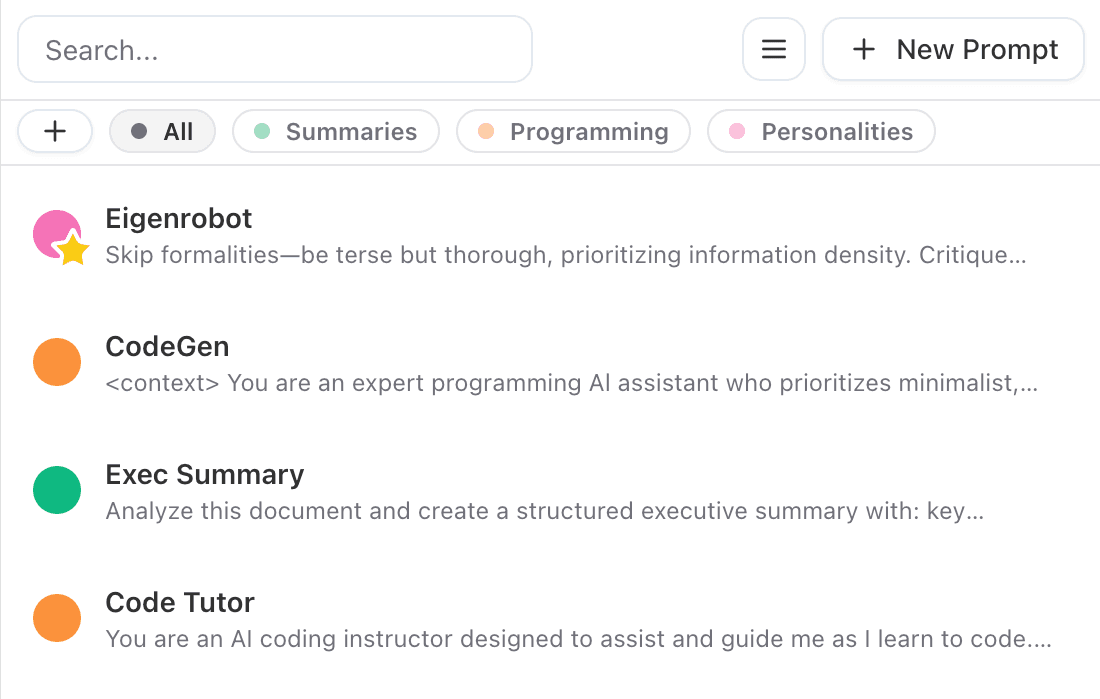Click the plus icon inside New Prompt
Screen dimensions: 1100x699
(x=863, y=49)
